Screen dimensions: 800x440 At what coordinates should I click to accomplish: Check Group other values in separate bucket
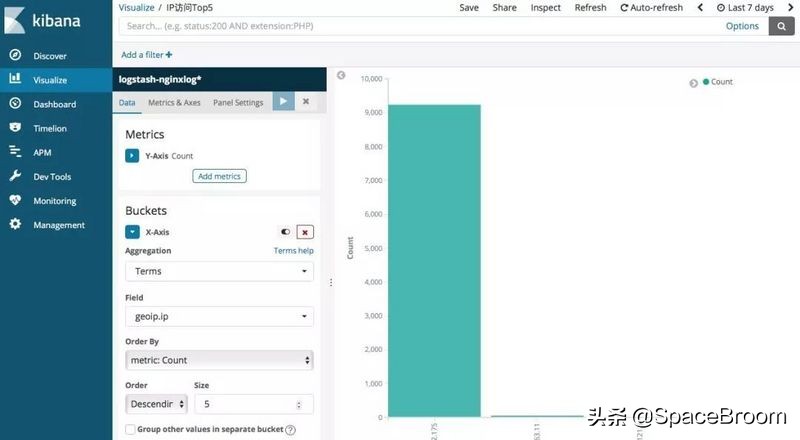tap(130, 429)
